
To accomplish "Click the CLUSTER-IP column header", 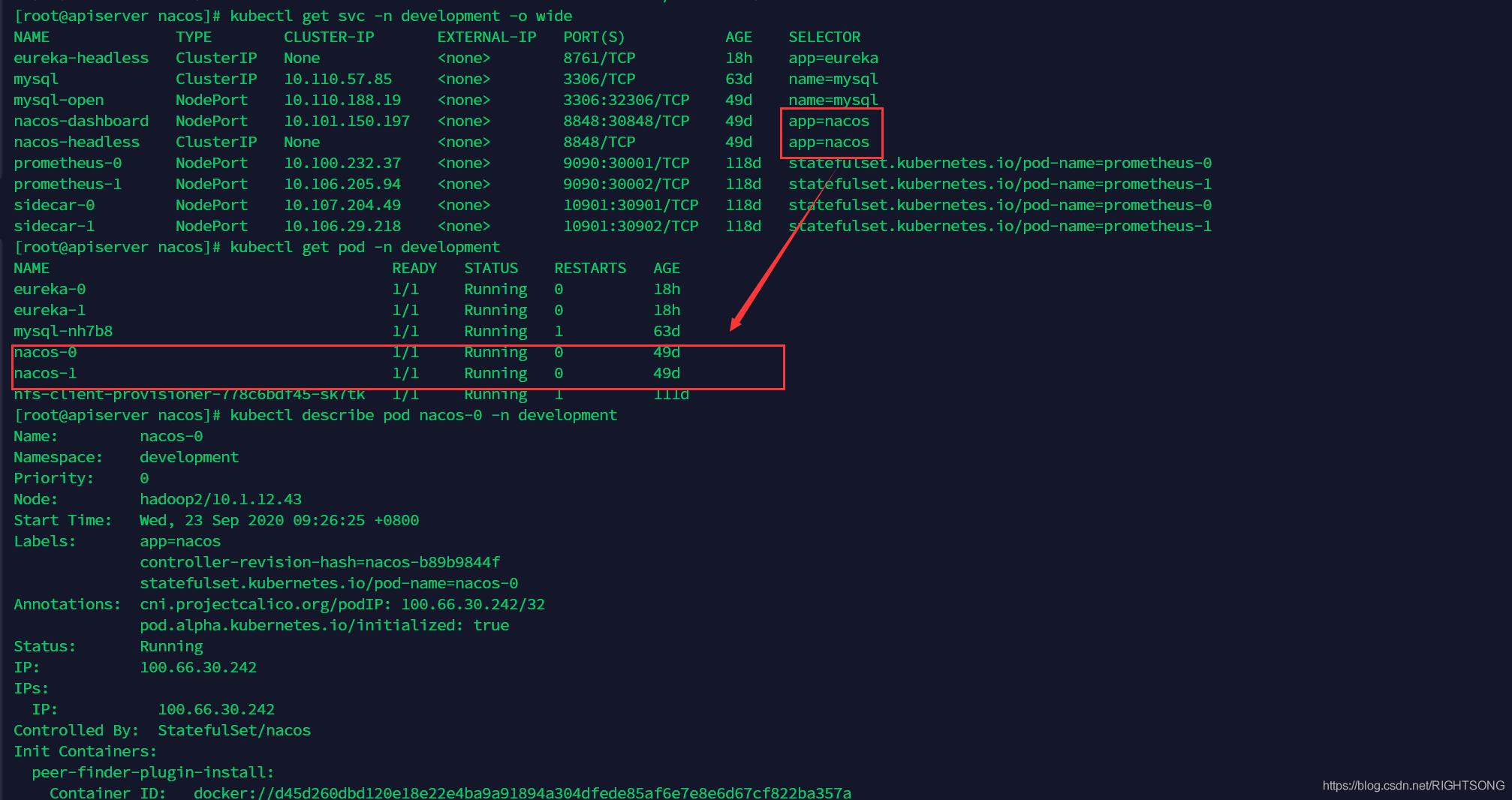I will tap(329, 37).
